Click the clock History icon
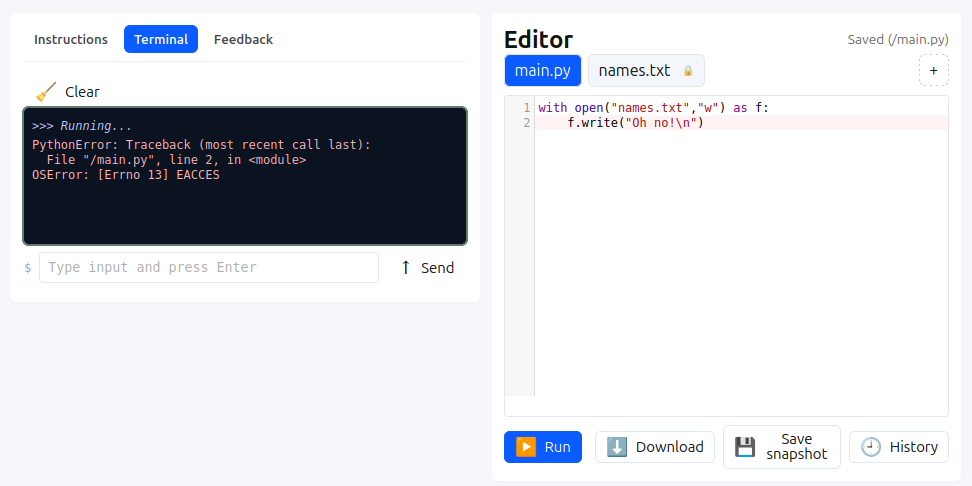 pyautogui.click(x=871, y=446)
